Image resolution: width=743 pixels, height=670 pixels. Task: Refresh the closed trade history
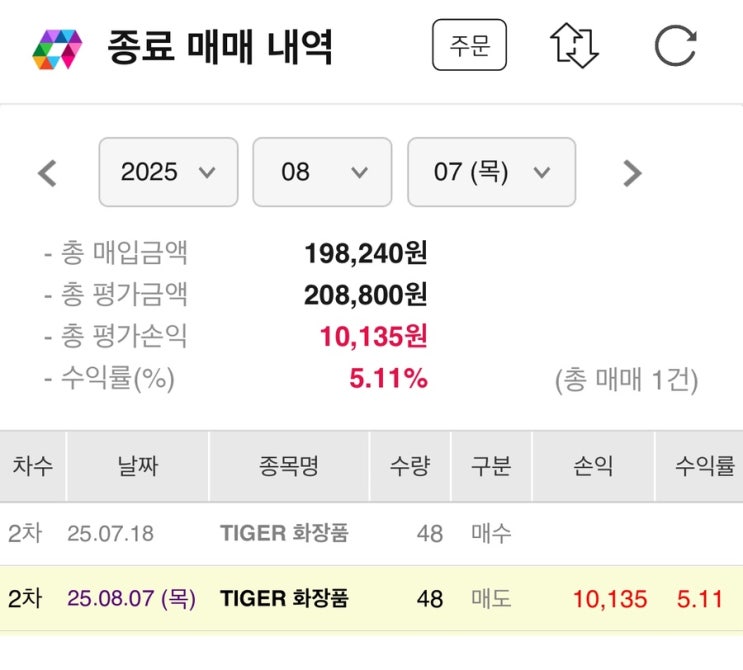coord(675,46)
